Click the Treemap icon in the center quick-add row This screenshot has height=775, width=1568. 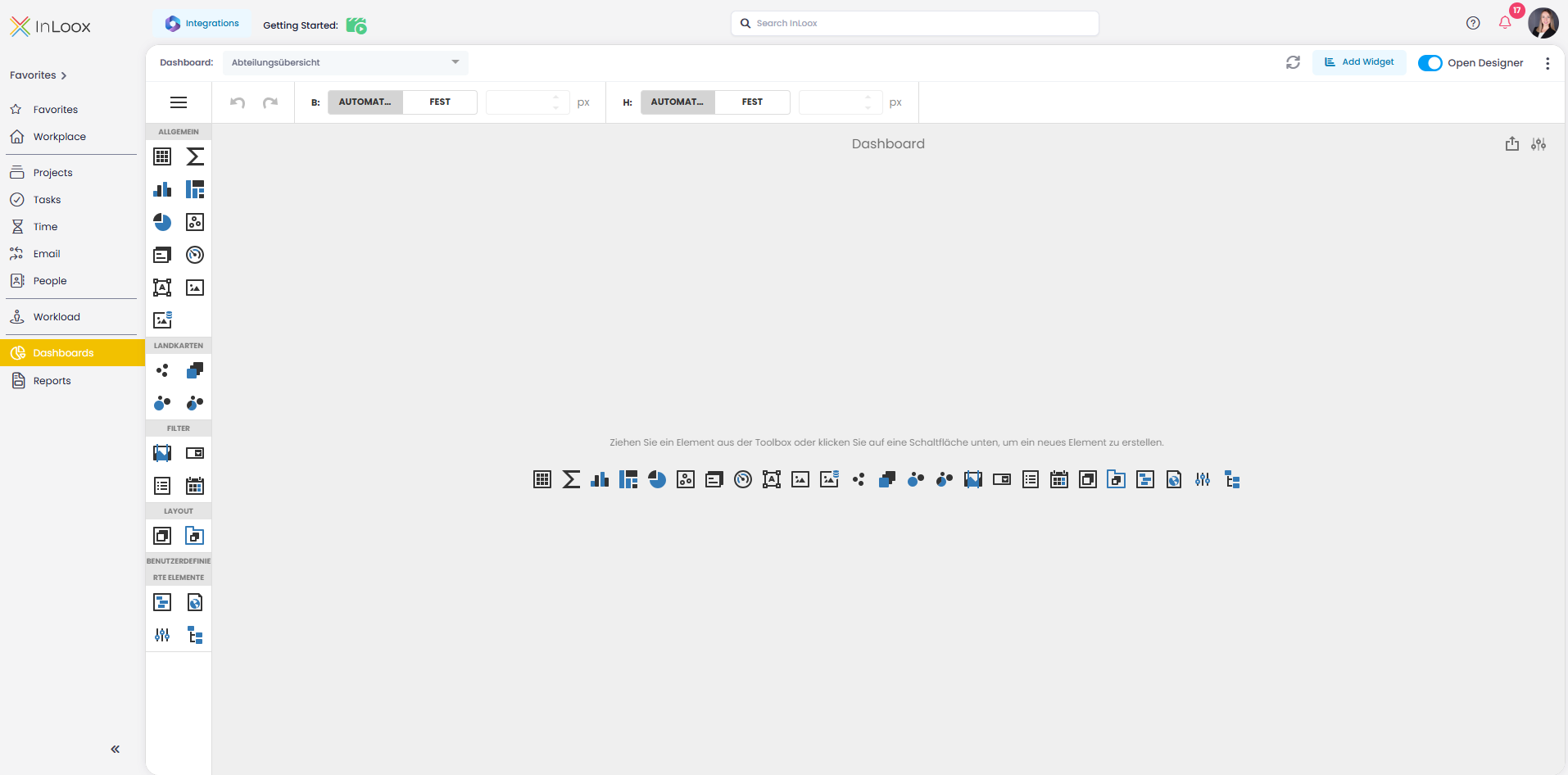[x=628, y=479]
